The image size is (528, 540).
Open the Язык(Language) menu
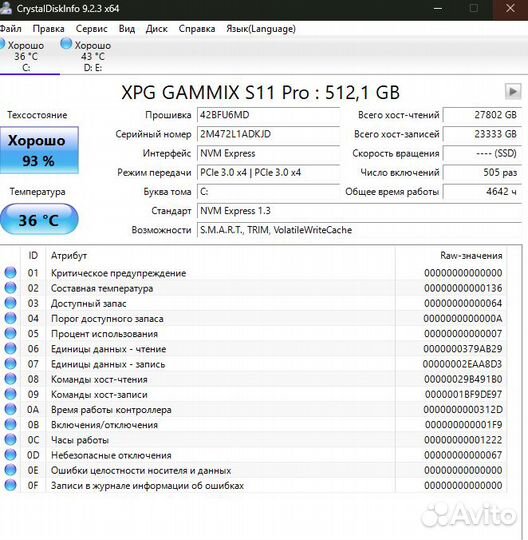[261, 29]
